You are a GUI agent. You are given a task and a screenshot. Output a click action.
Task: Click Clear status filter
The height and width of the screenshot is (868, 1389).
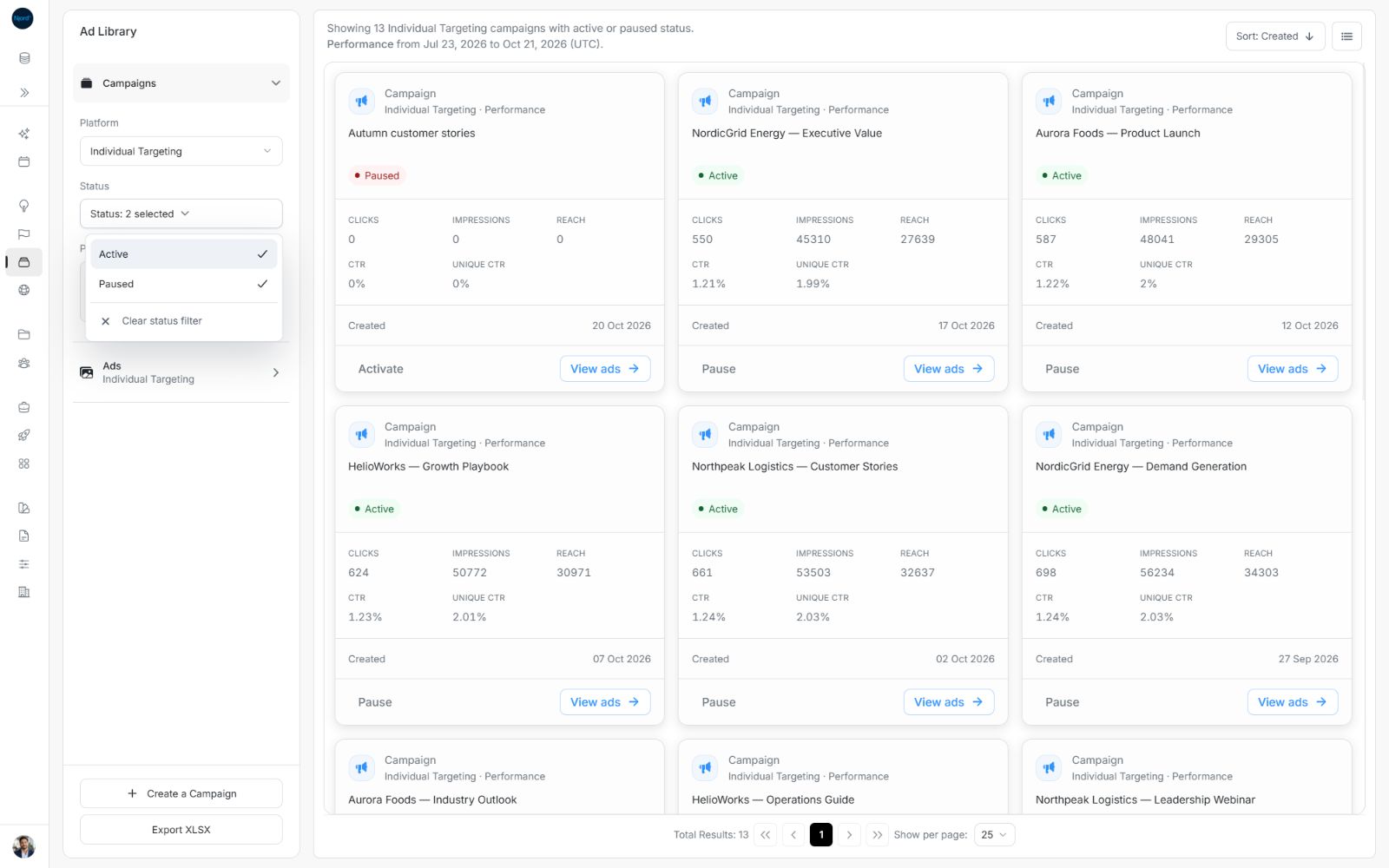(183, 321)
